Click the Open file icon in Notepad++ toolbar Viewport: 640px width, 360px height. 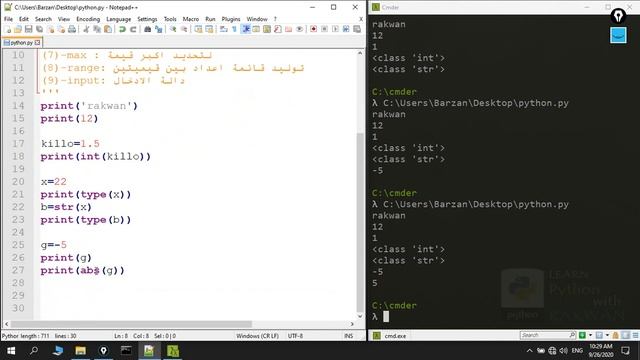[x=18, y=29]
